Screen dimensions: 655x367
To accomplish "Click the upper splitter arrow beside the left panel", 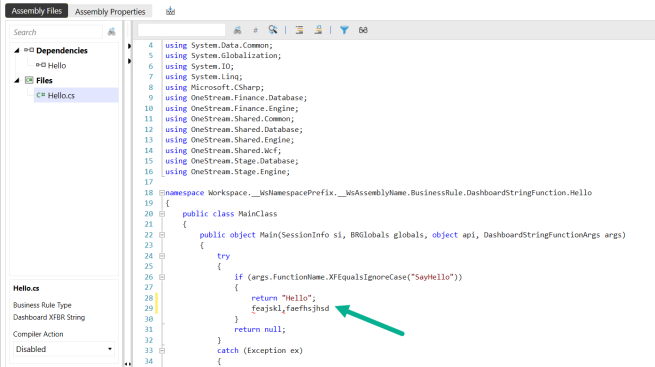I will [129, 46].
